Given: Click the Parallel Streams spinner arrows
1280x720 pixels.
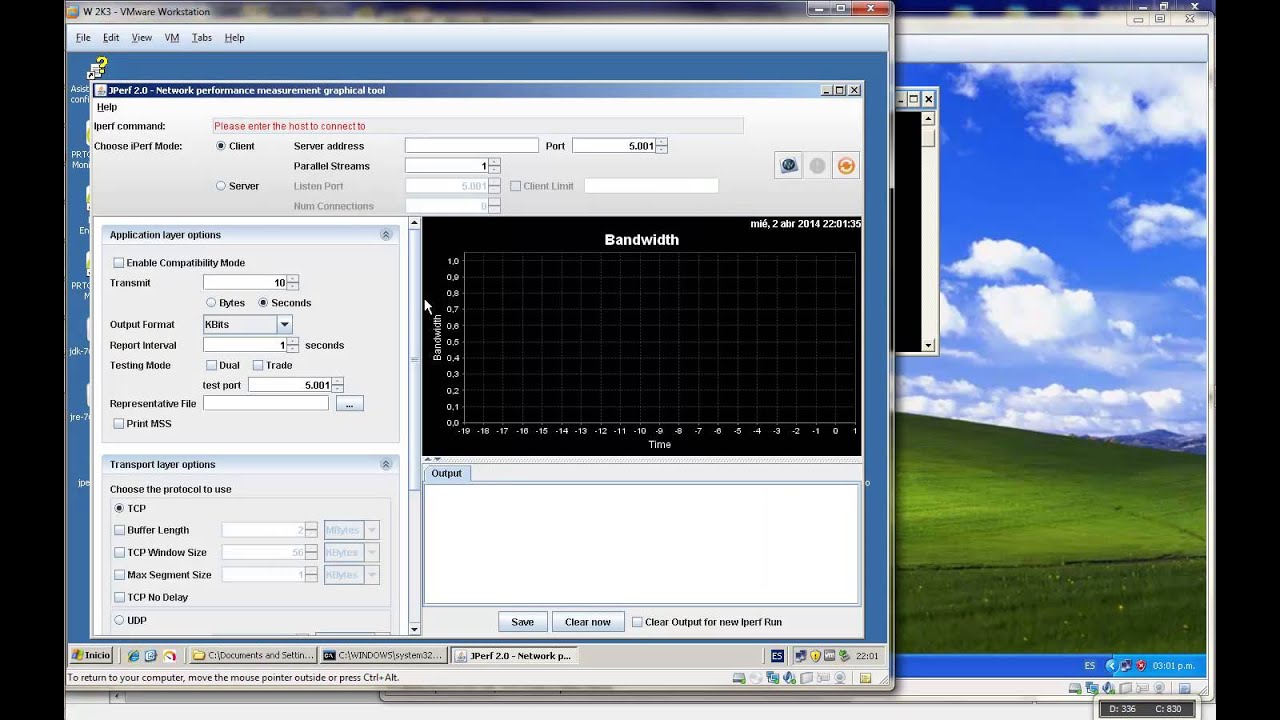Looking at the screenshot, I should [x=494, y=166].
